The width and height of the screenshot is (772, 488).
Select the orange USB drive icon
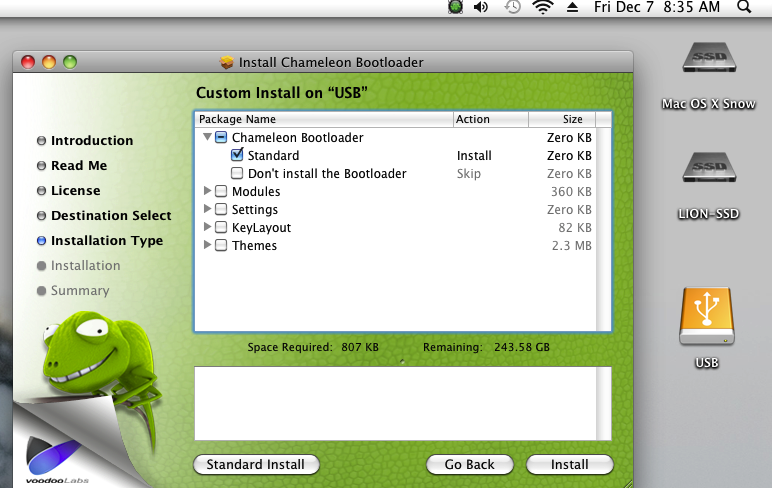(707, 317)
